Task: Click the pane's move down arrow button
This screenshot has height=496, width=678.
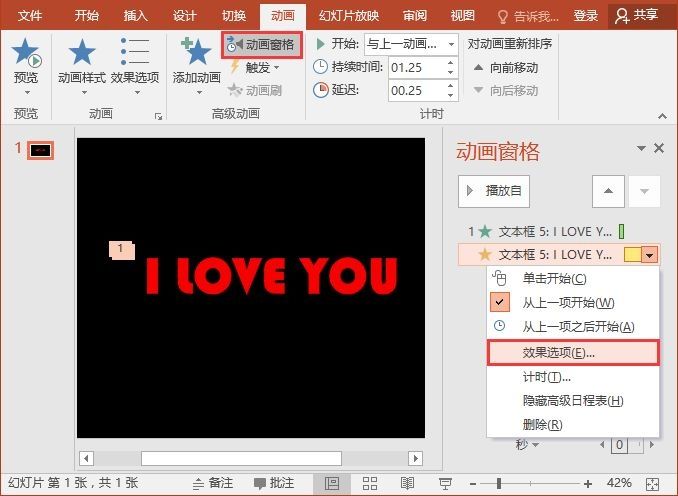Action: pyautogui.click(x=644, y=191)
